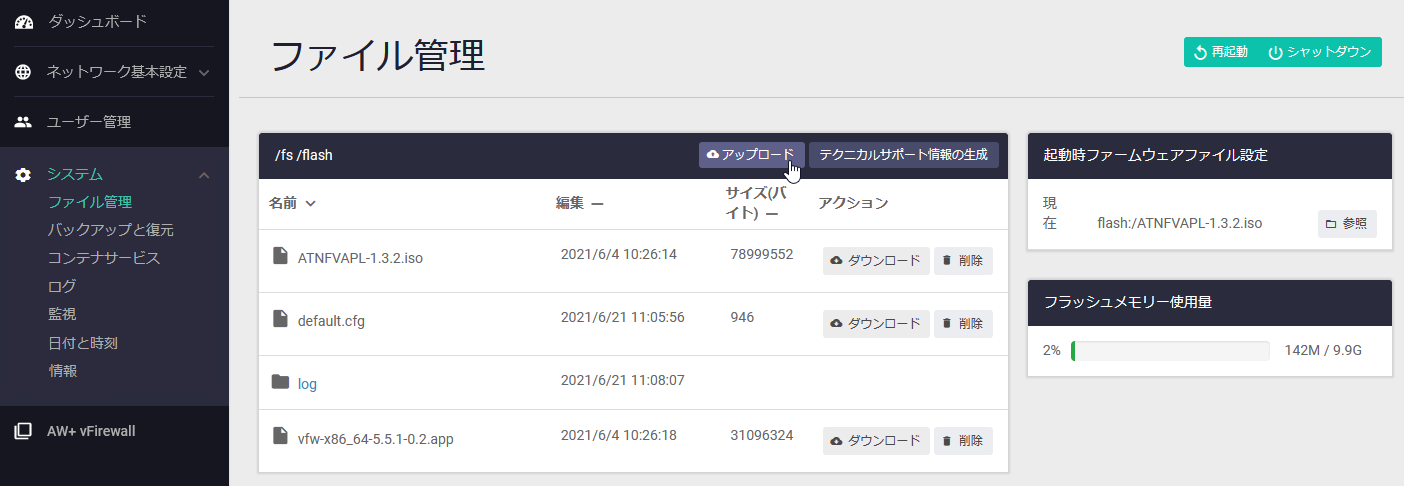Image resolution: width=1404 pixels, height=486 pixels.
Task: Click the size value 31096324
Action: (x=762, y=436)
